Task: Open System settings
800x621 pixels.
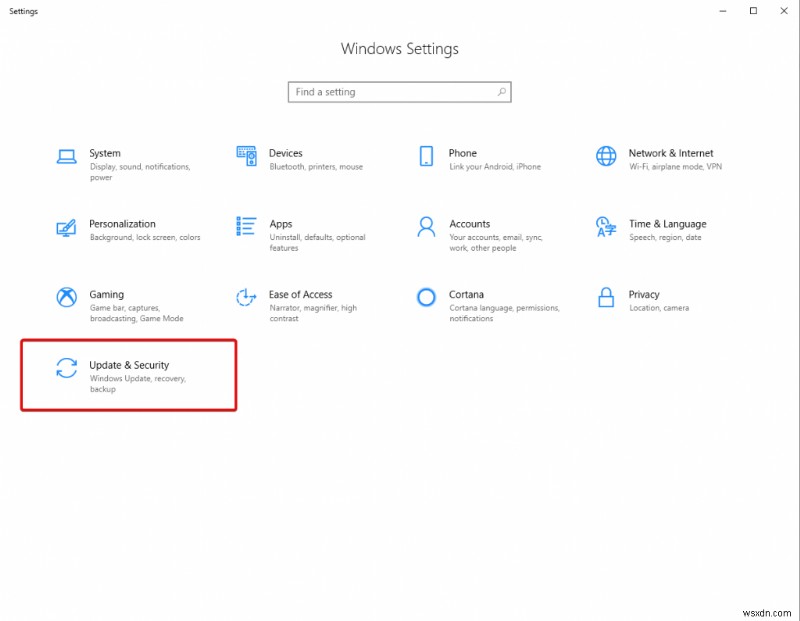Action: [104, 158]
